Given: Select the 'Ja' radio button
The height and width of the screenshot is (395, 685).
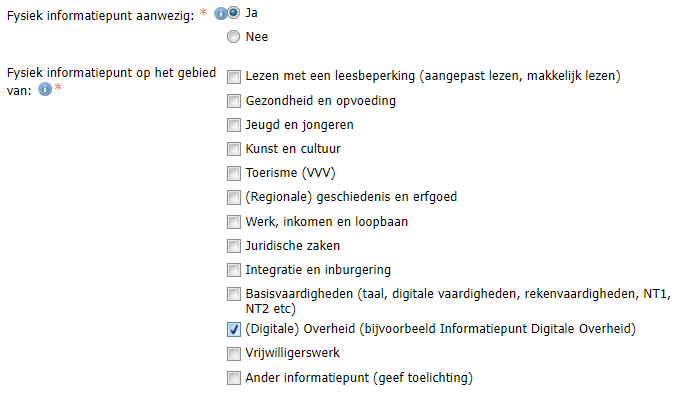Looking at the screenshot, I should pos(233,13).
